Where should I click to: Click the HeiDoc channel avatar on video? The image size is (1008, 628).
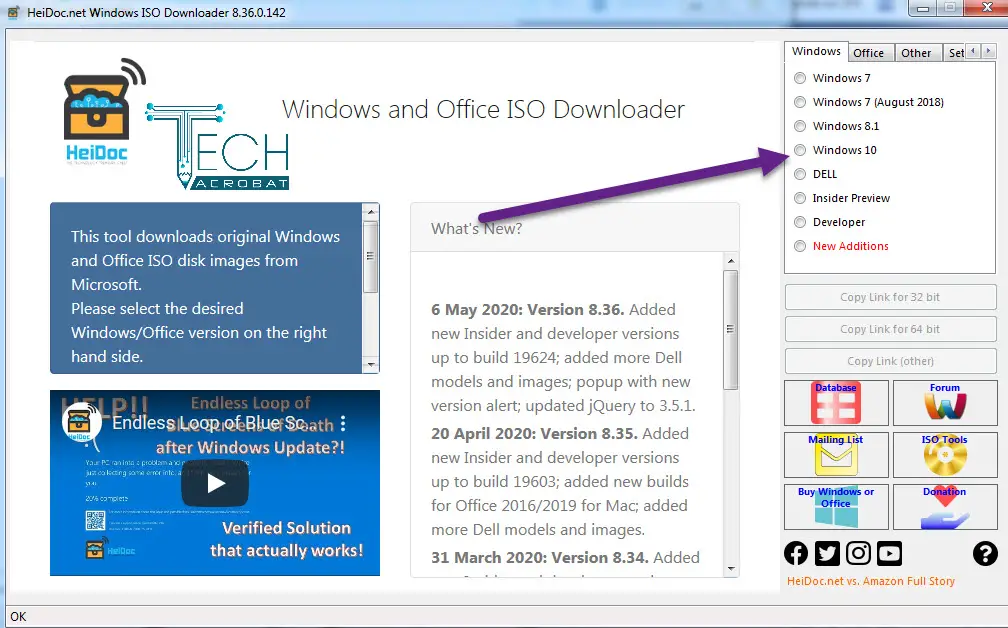pos(82,423)
